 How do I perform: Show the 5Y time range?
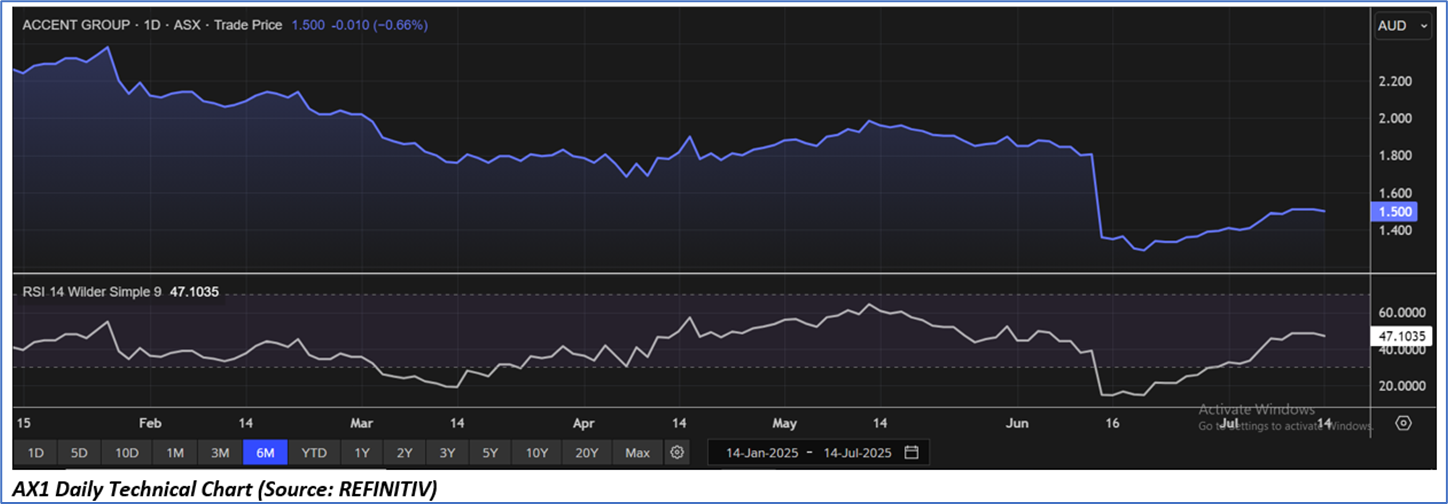[490, 453]
